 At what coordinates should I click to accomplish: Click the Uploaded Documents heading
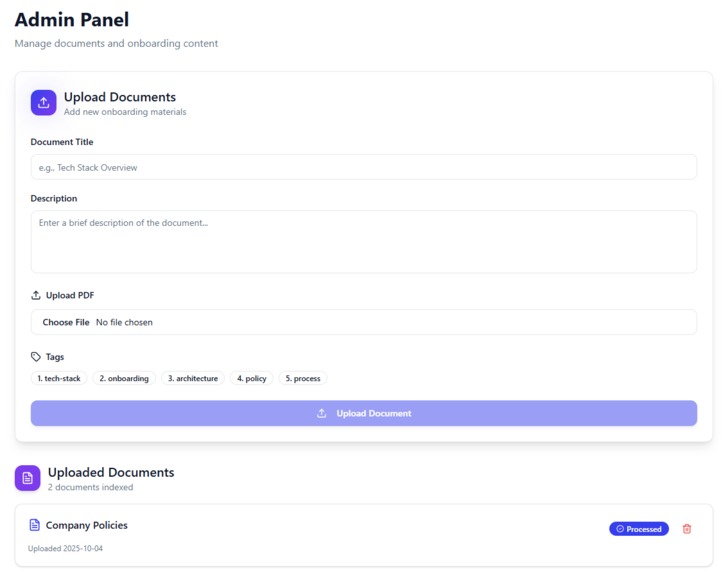[111, 472]
